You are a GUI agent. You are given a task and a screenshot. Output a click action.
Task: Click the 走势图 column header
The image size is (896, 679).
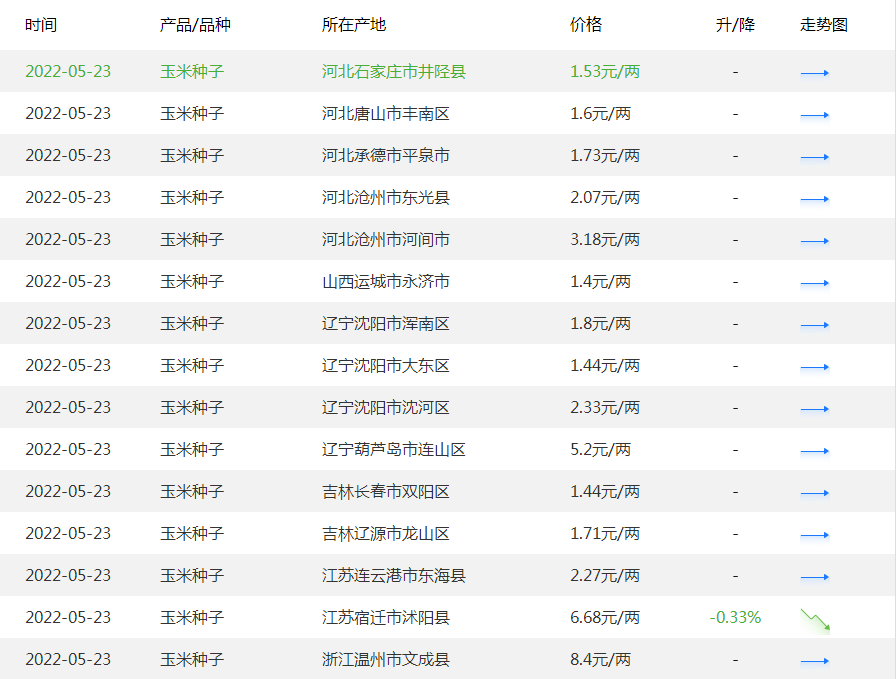820,24
